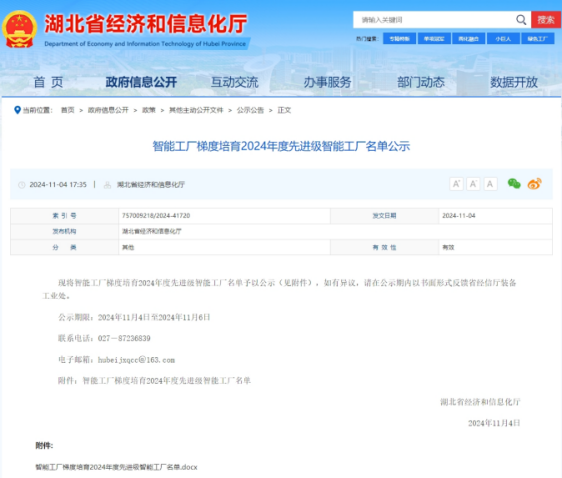The image size is (562, 478).
Task: Click the article title 智能工厂梯度培育2024年度先进级智能工厂名单公示
Action: [x=281, y=146]
